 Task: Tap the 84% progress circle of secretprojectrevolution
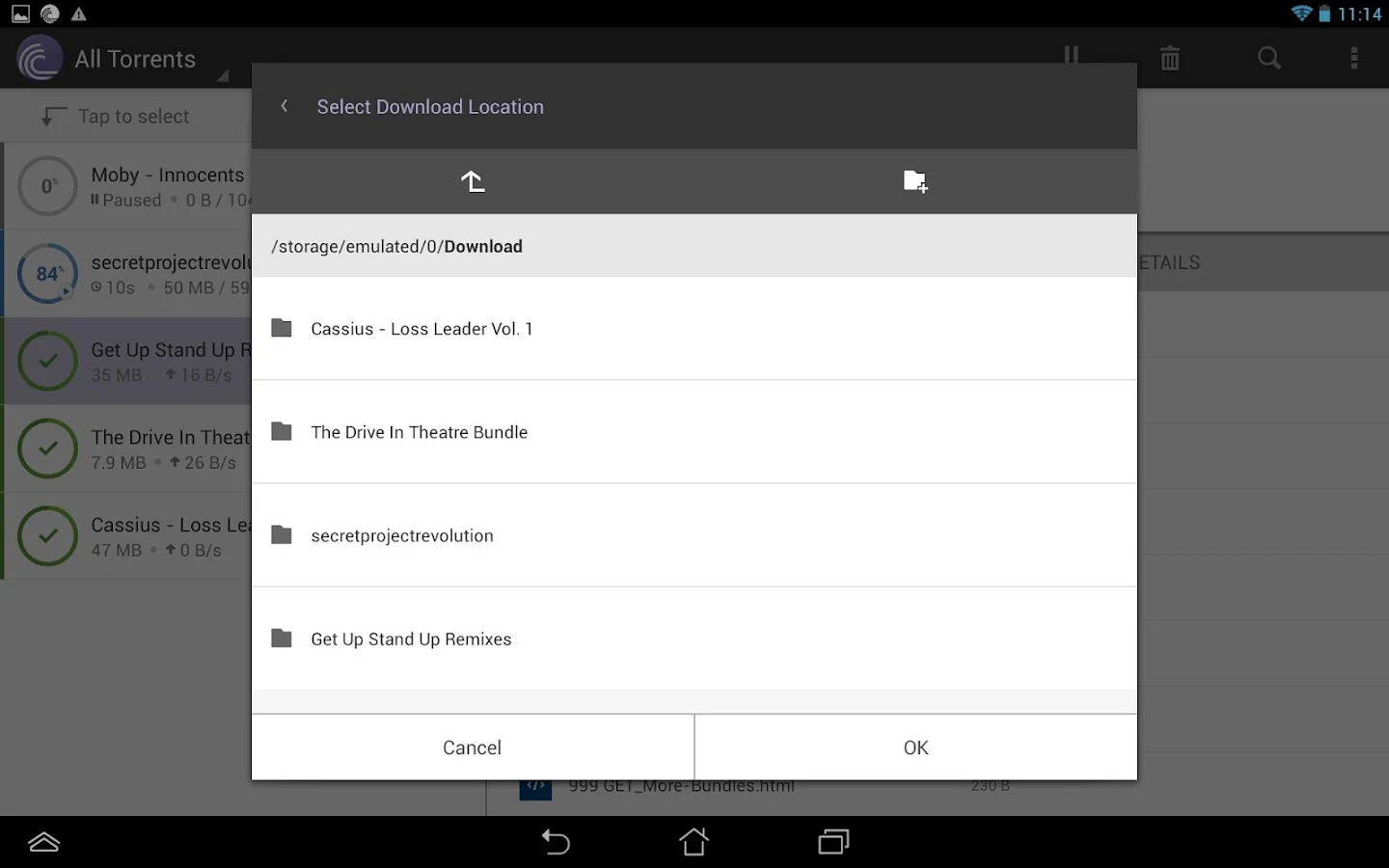47,273
